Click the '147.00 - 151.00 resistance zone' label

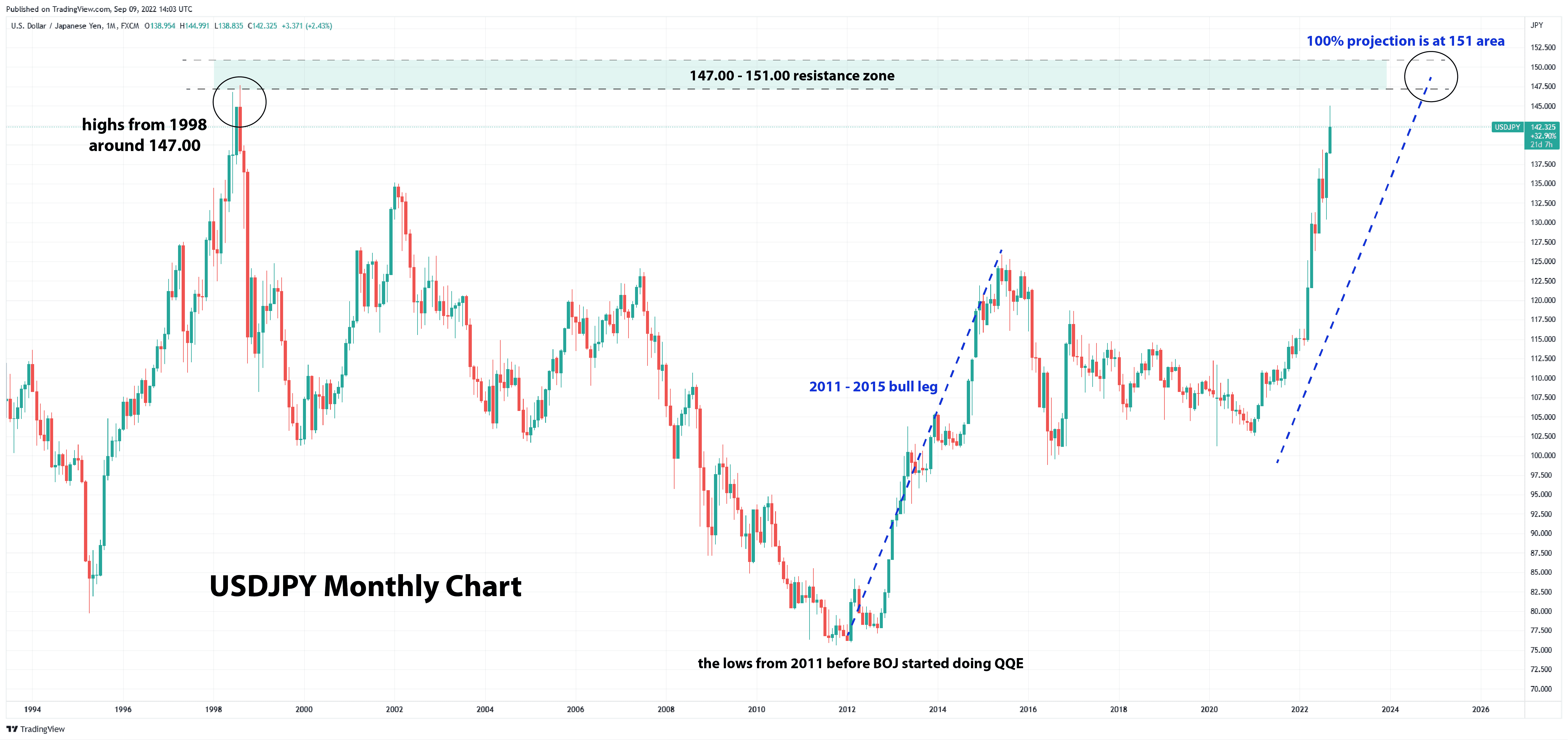(x=792, y=75)
